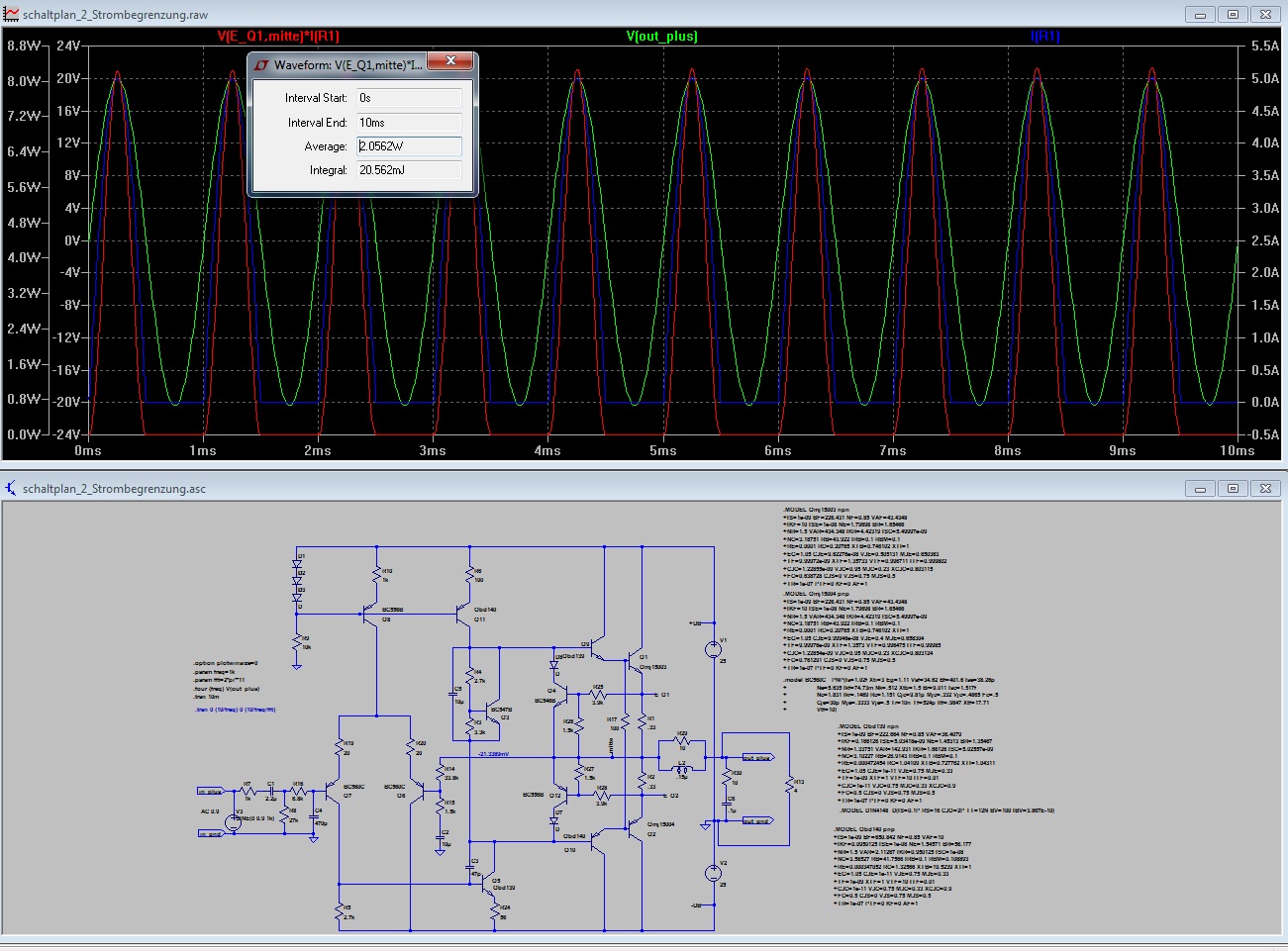Screen dimensions: 1288x951
Task: Click the .option plotwinsize=0 directive
Action: point(226,663)
